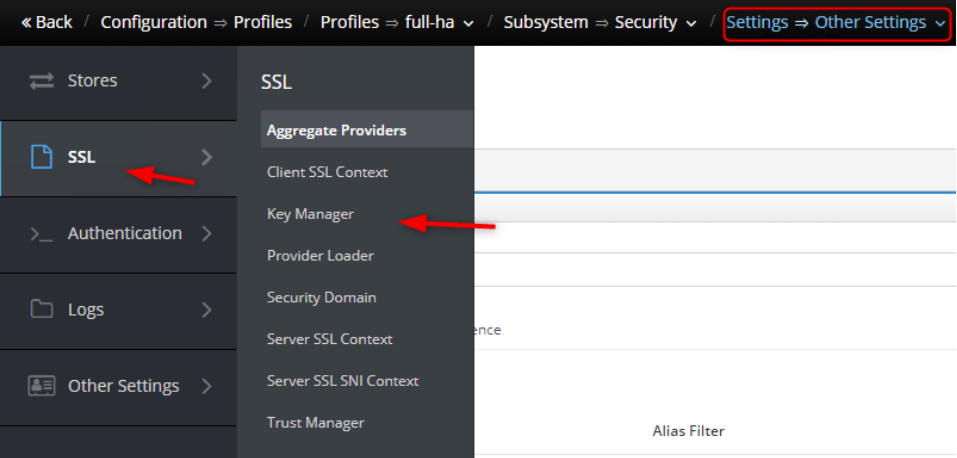Open the Profiles full-ha dropdown
The height and width of the screenshot is (458, 957).
pos(397,22)
